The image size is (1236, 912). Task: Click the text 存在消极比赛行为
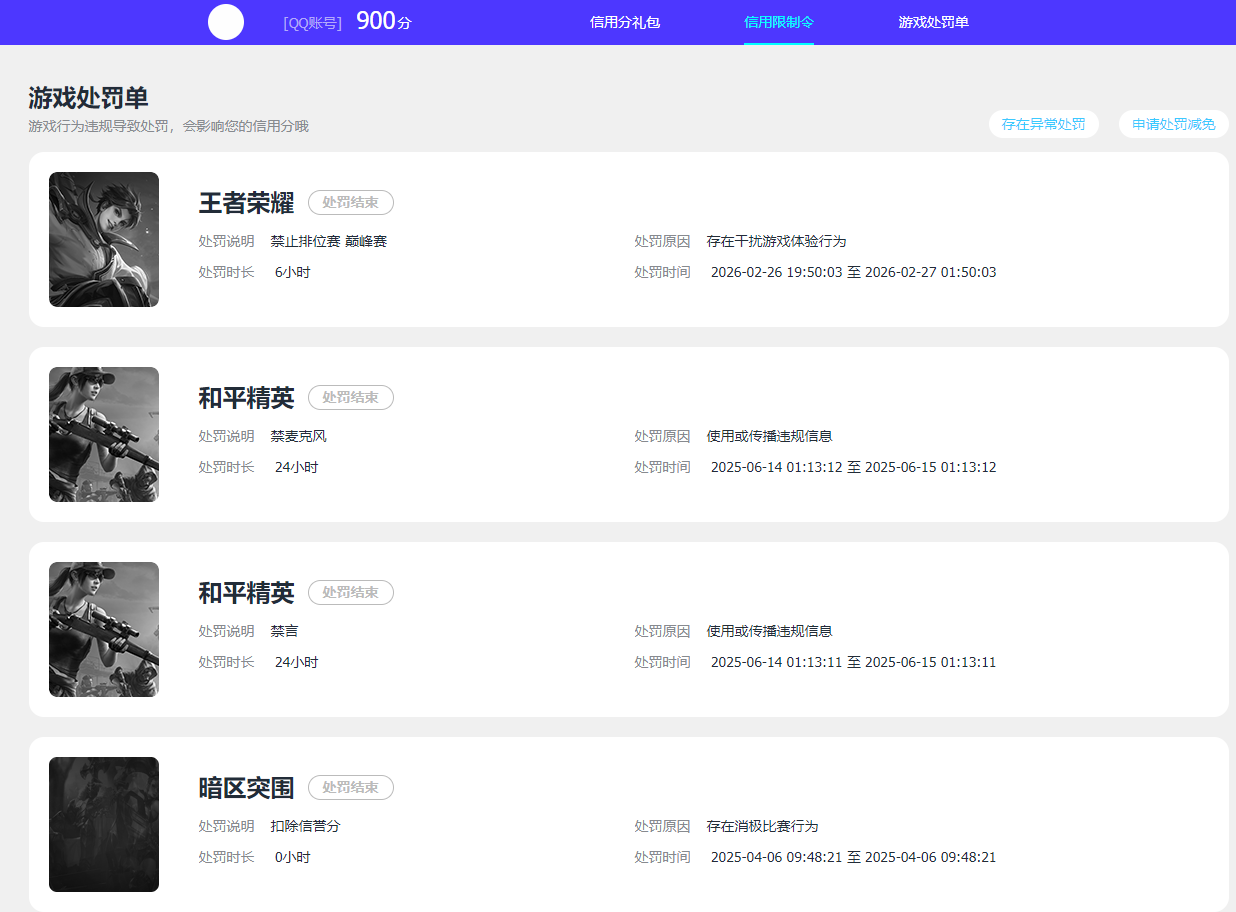(762, 827)
